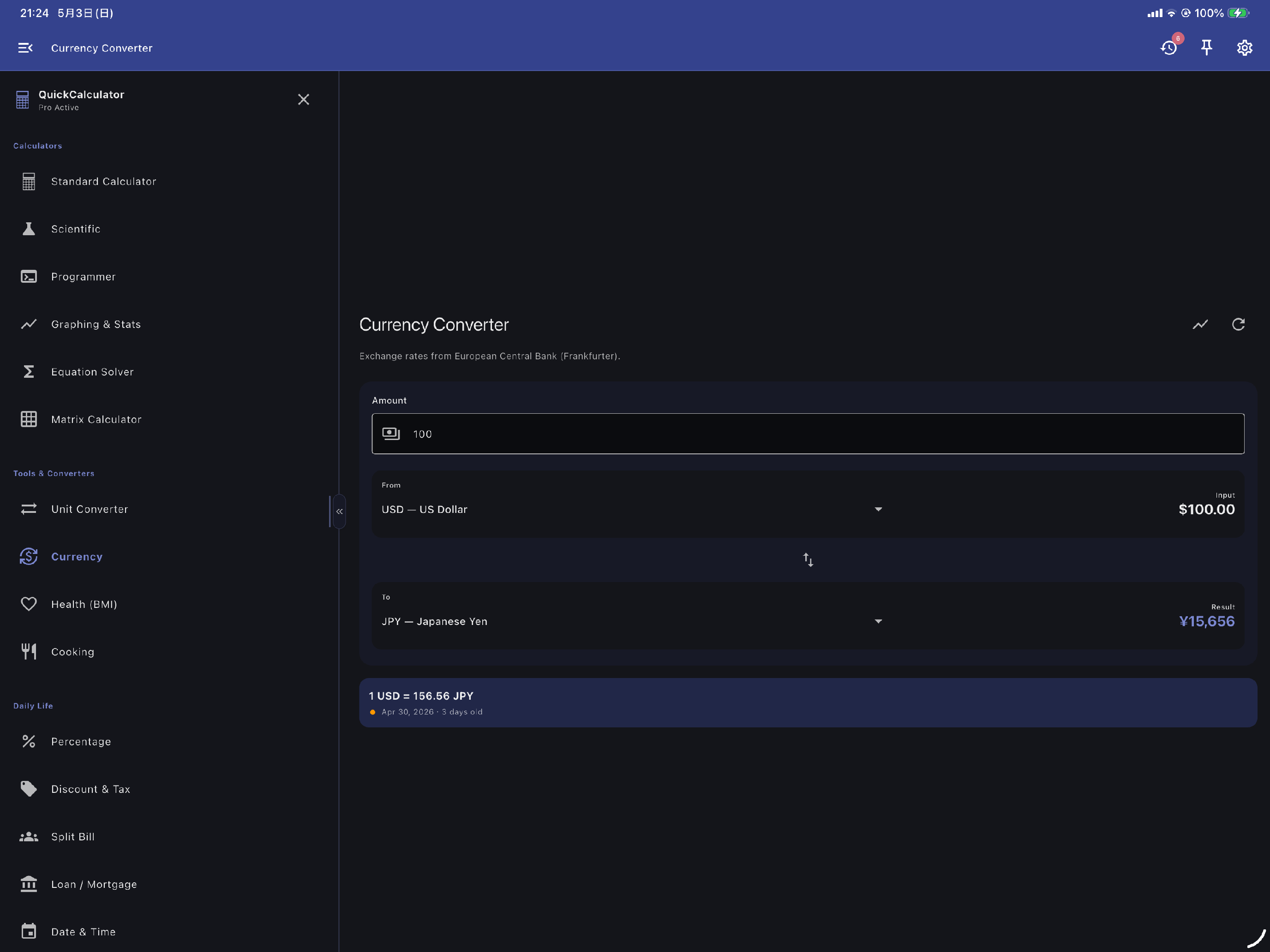This screenshot has width=1270, height=952.
Task: Click the Loan / Mortgage bank icon
Action: tap(29, 884)
